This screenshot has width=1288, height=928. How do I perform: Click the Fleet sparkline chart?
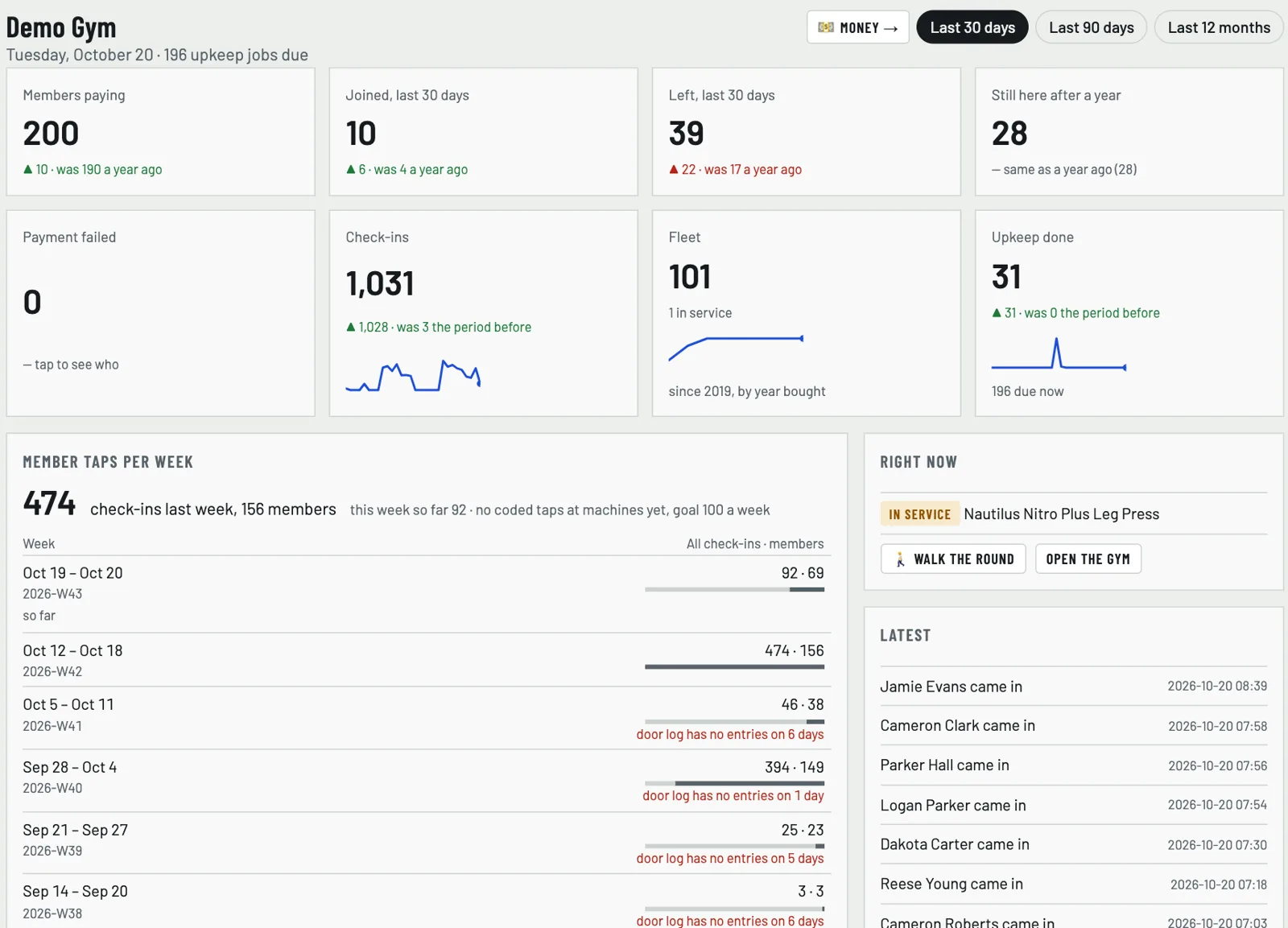tap(736, 348)
